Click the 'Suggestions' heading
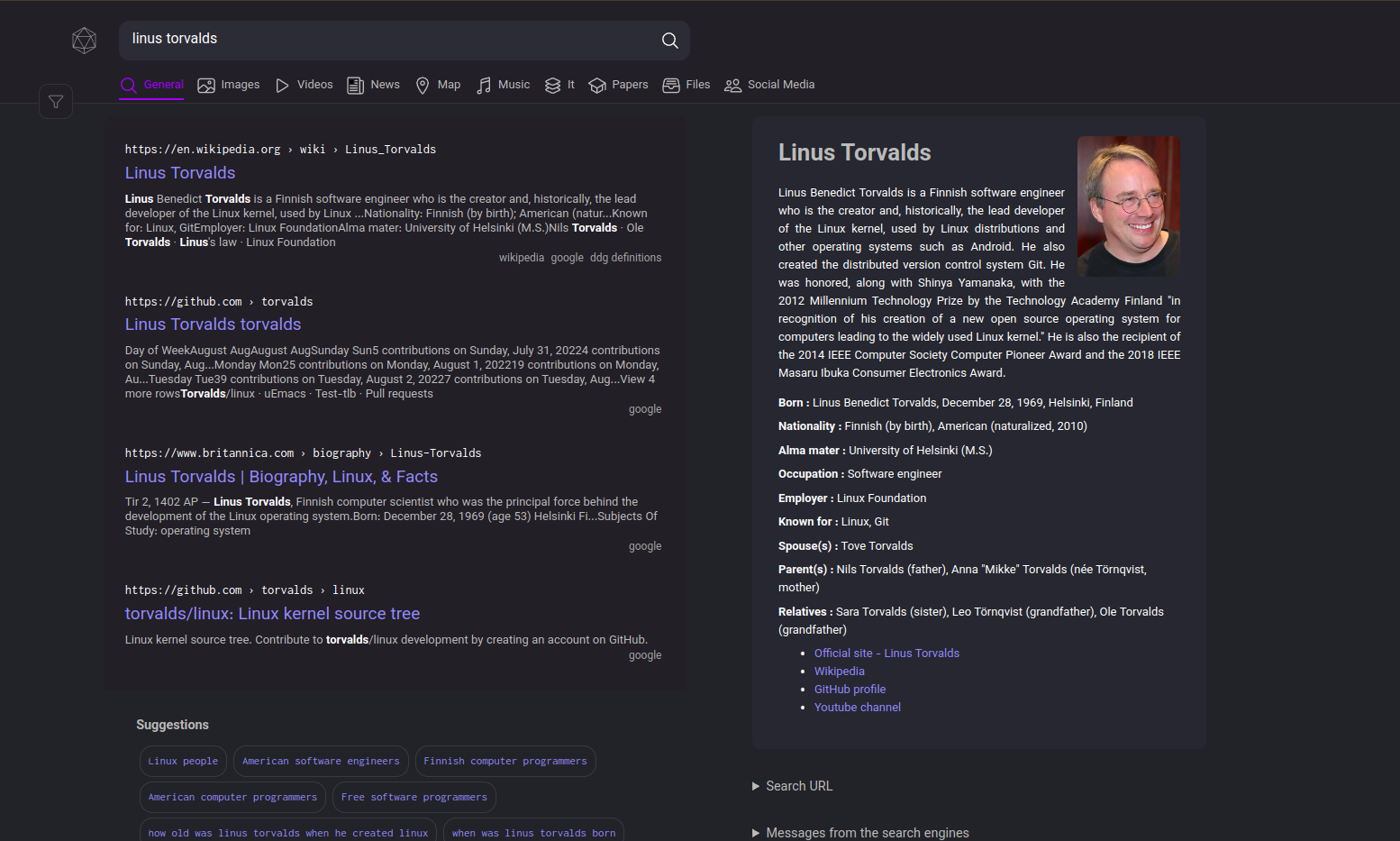 tap(172, 725)
